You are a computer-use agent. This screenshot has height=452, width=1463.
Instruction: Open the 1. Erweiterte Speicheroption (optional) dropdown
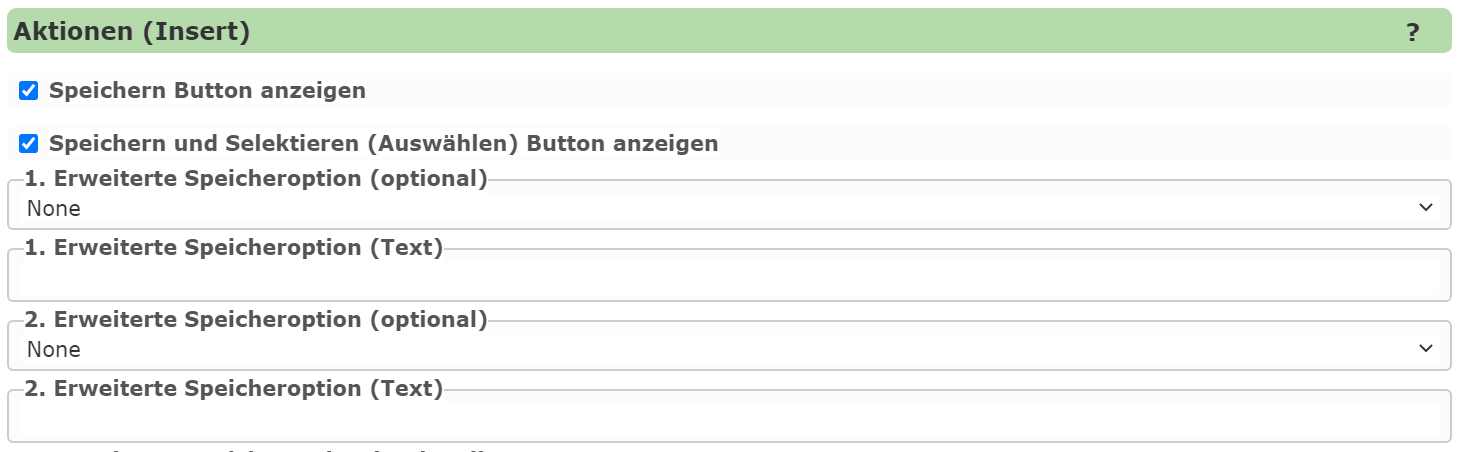(x=729, y=208)
